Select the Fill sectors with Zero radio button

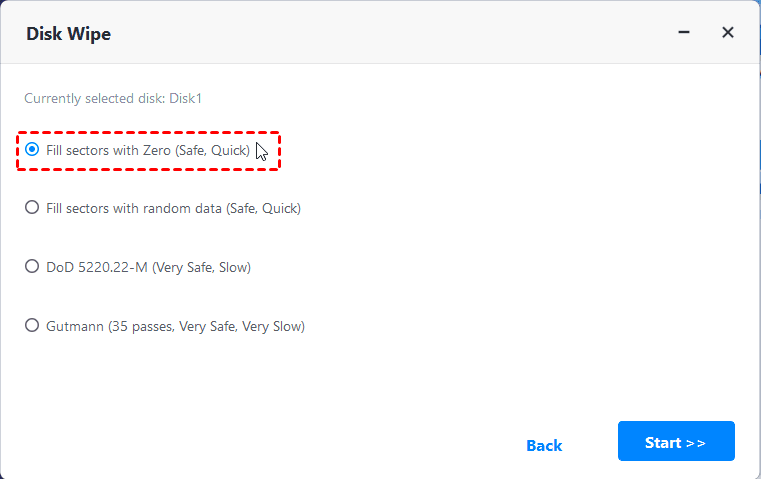(33, 150)
